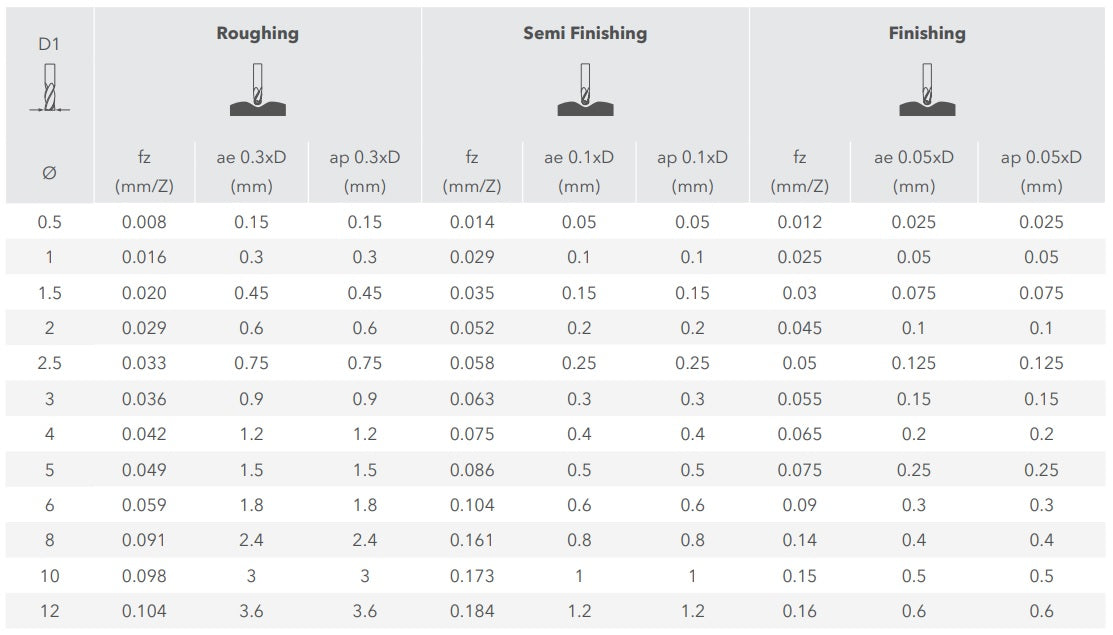Click the Finishing cut illustration icon
1113x635 pixels.
[x=927, y=89]
